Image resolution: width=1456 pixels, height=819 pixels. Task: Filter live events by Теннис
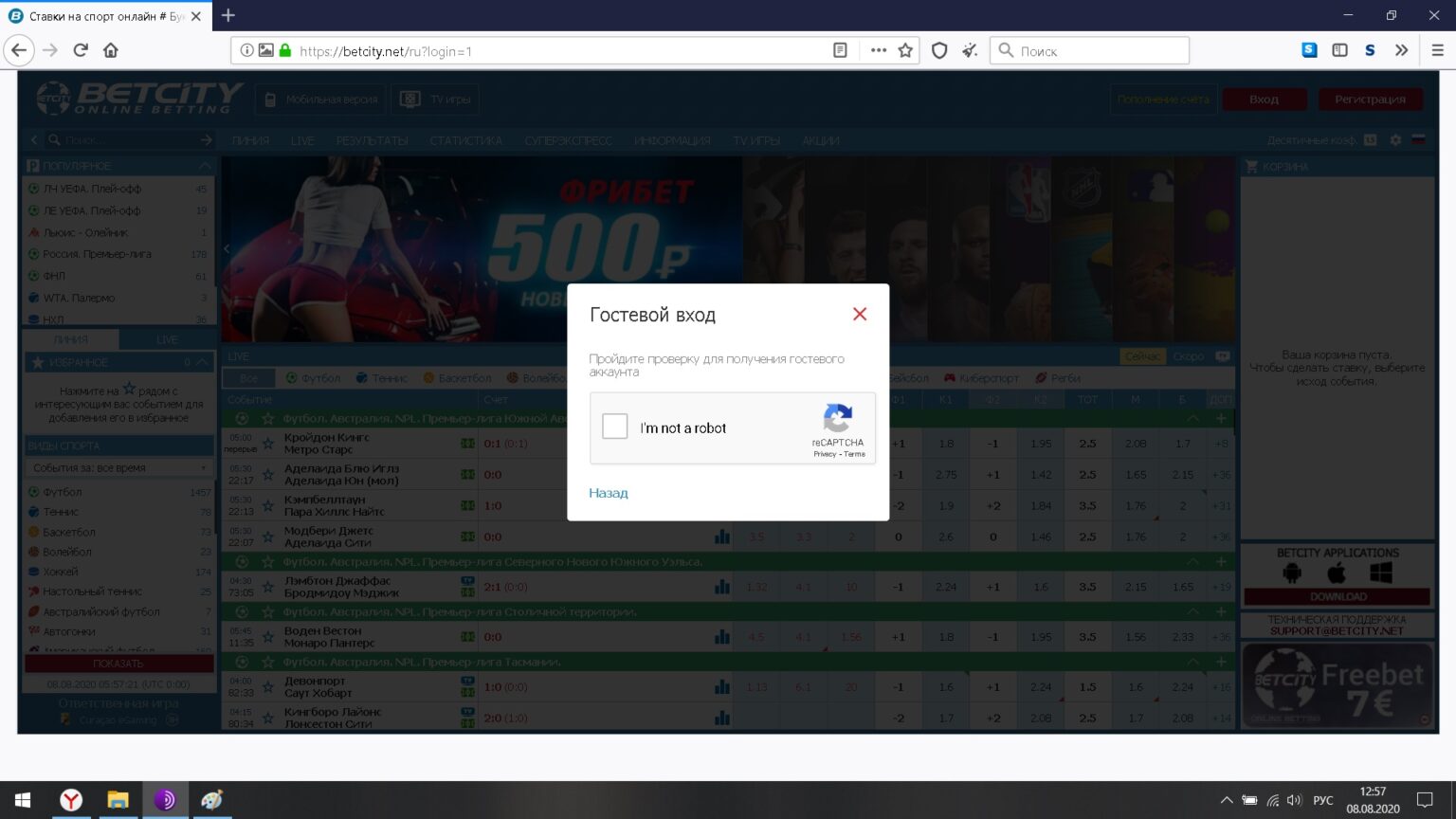(382, 378)
